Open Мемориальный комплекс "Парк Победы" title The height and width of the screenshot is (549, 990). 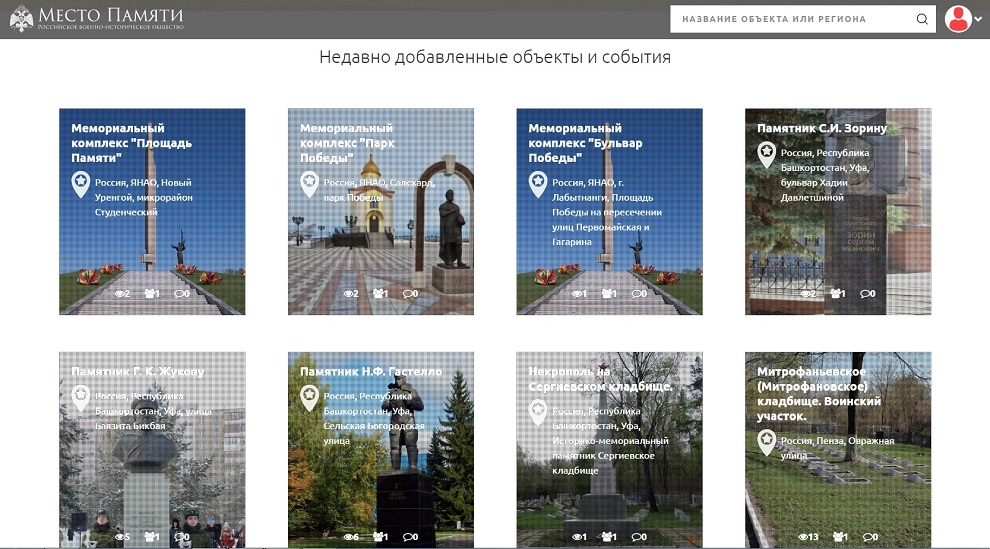(x=347, y=143)
